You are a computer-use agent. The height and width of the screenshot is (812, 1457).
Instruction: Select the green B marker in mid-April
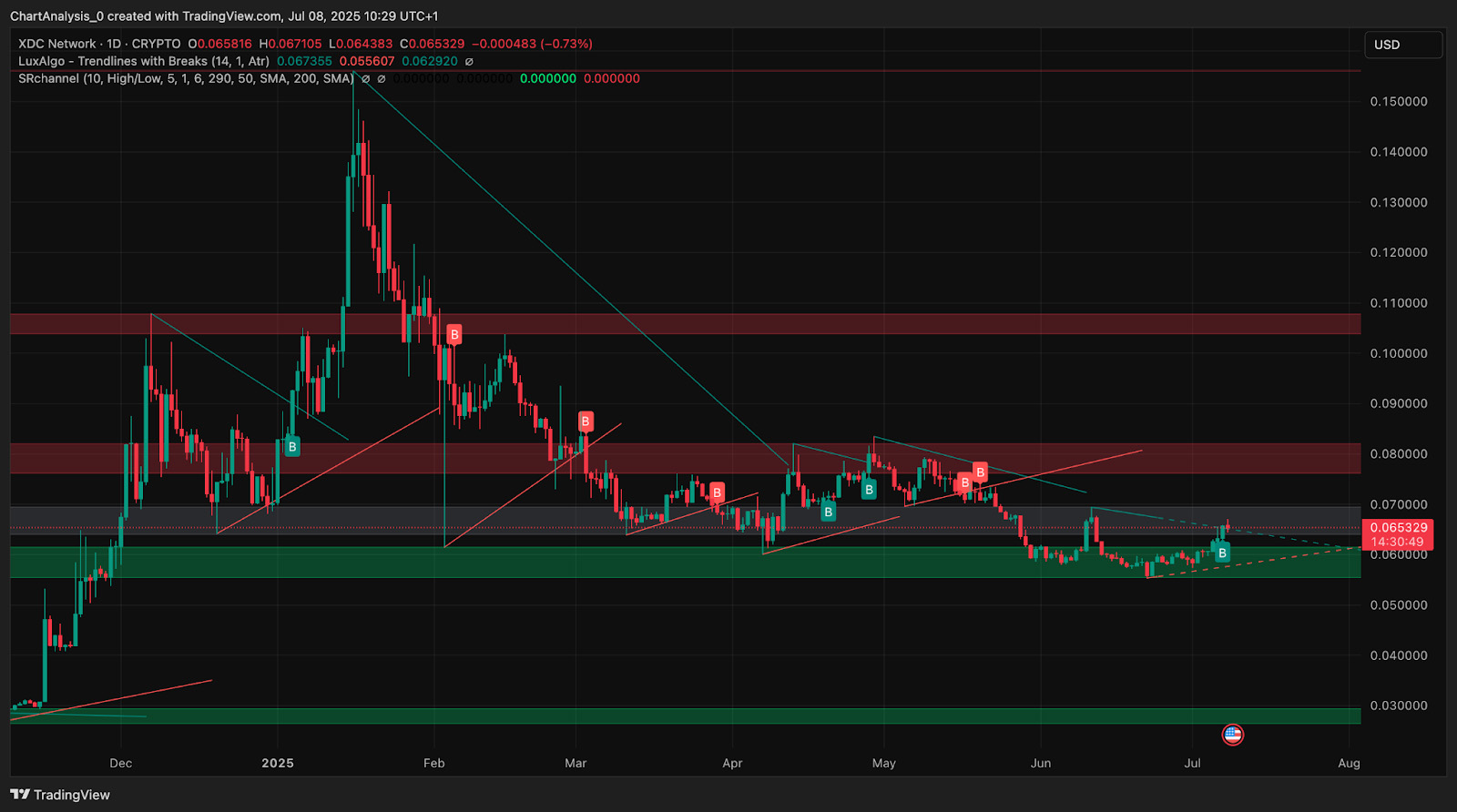[828, 513]
